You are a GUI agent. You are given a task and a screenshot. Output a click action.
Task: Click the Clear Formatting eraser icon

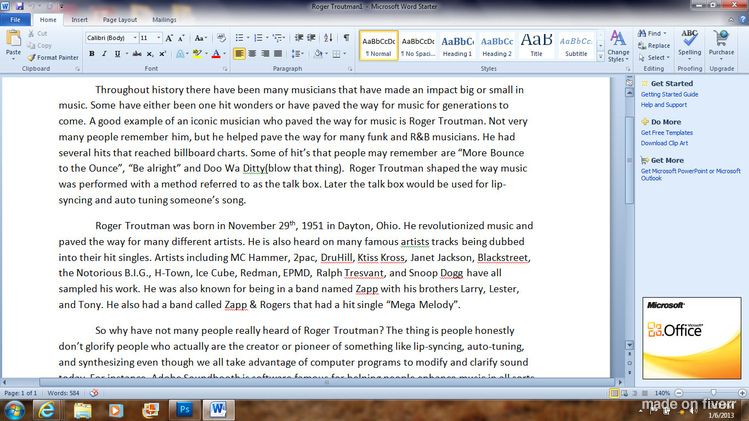(x=221, y=38)
